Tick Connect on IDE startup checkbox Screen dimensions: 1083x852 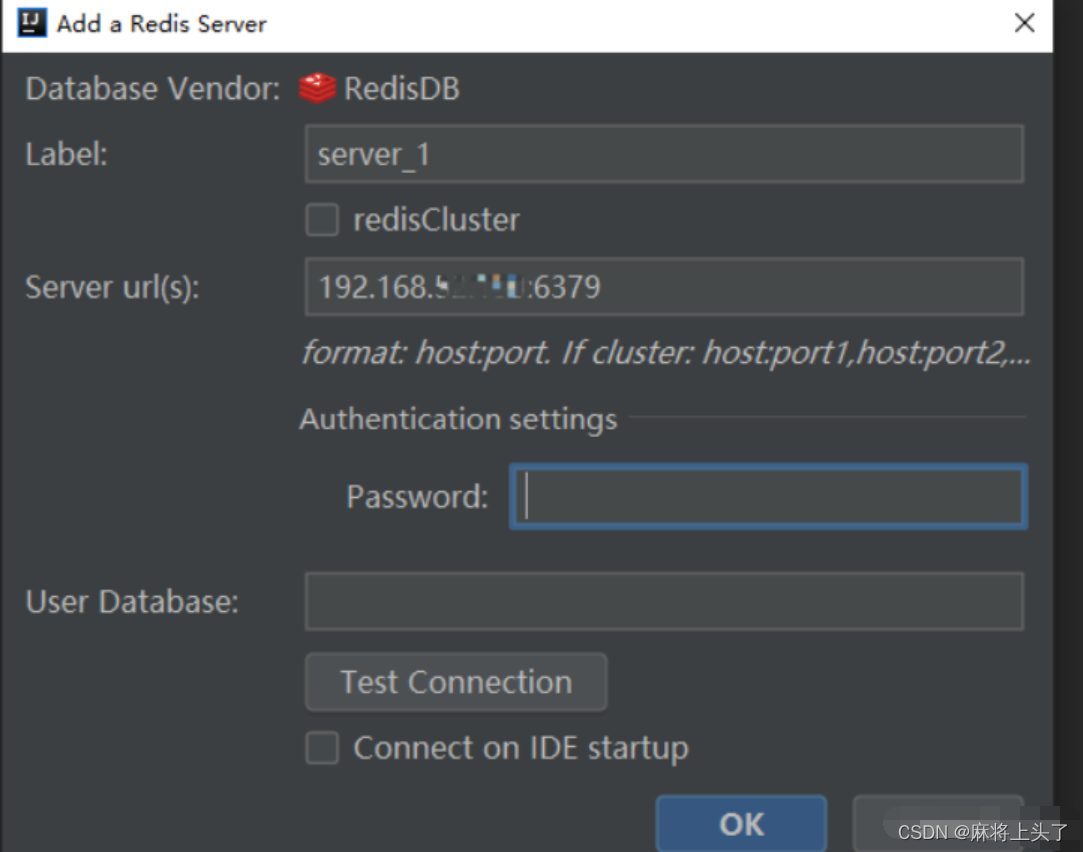click(x=322, y=748)
